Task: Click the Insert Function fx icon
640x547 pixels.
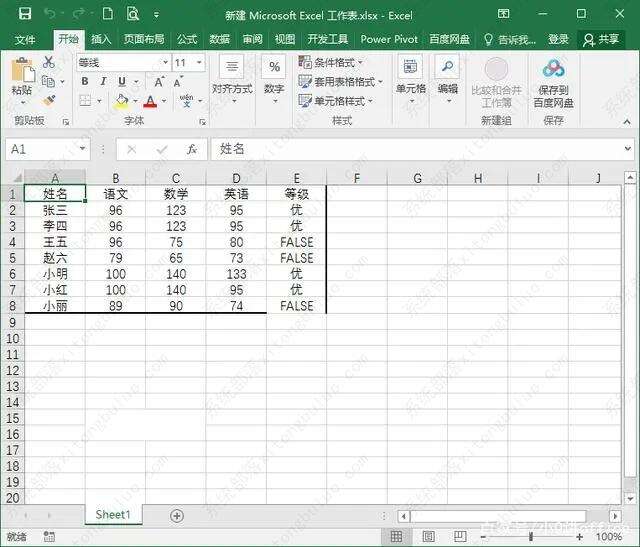Action: click(x=192, y=149)
